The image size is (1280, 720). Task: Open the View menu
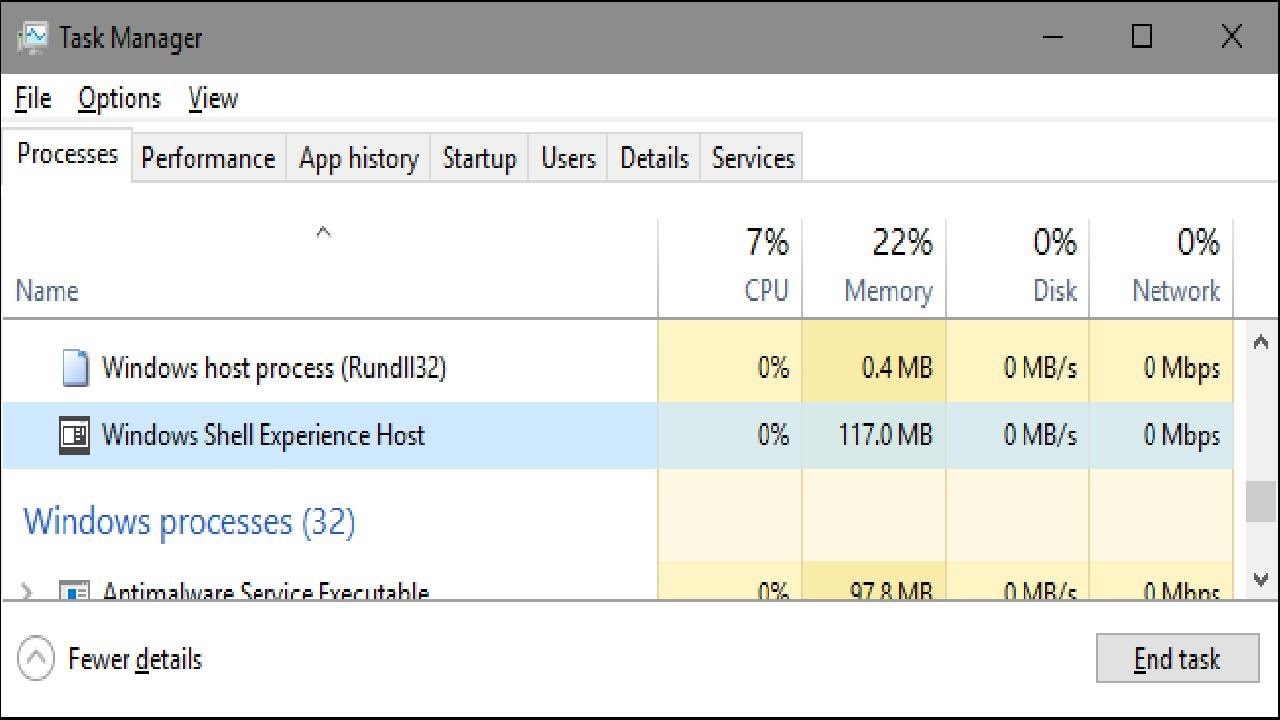point(213,99)
